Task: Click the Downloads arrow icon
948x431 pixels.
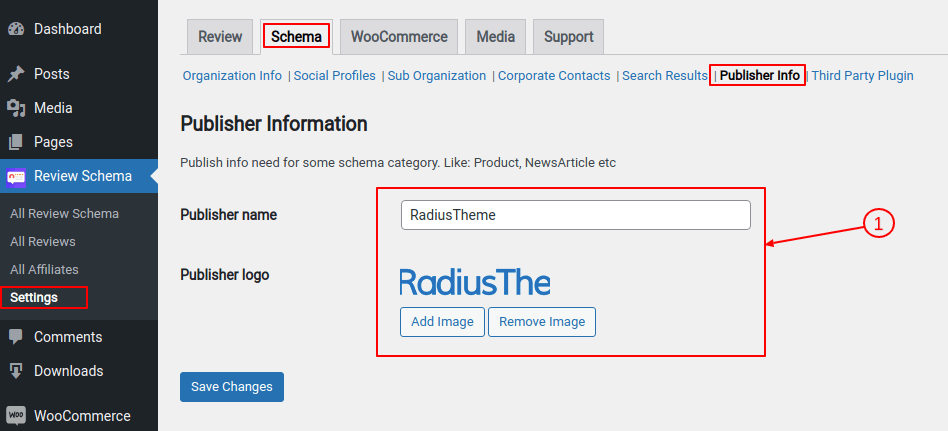Action: coord(16,371)
